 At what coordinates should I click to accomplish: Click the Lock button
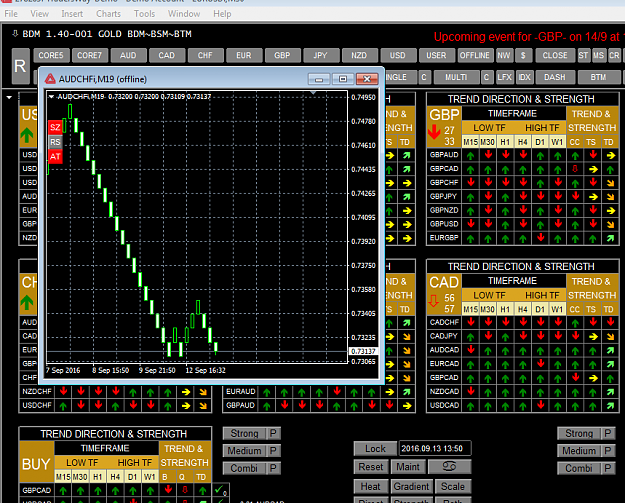coord(375,449)
